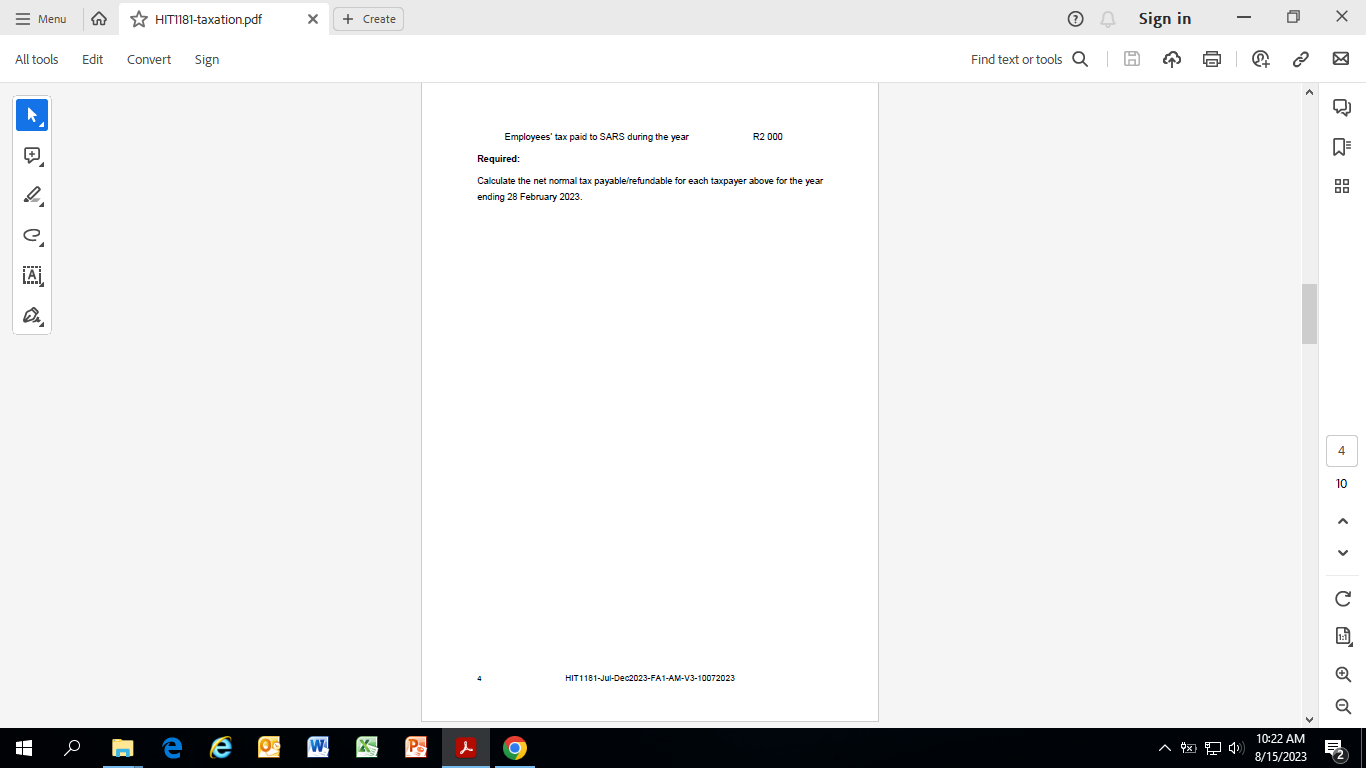
Task: Toggle the Comments panel open
Action: 1341,106
